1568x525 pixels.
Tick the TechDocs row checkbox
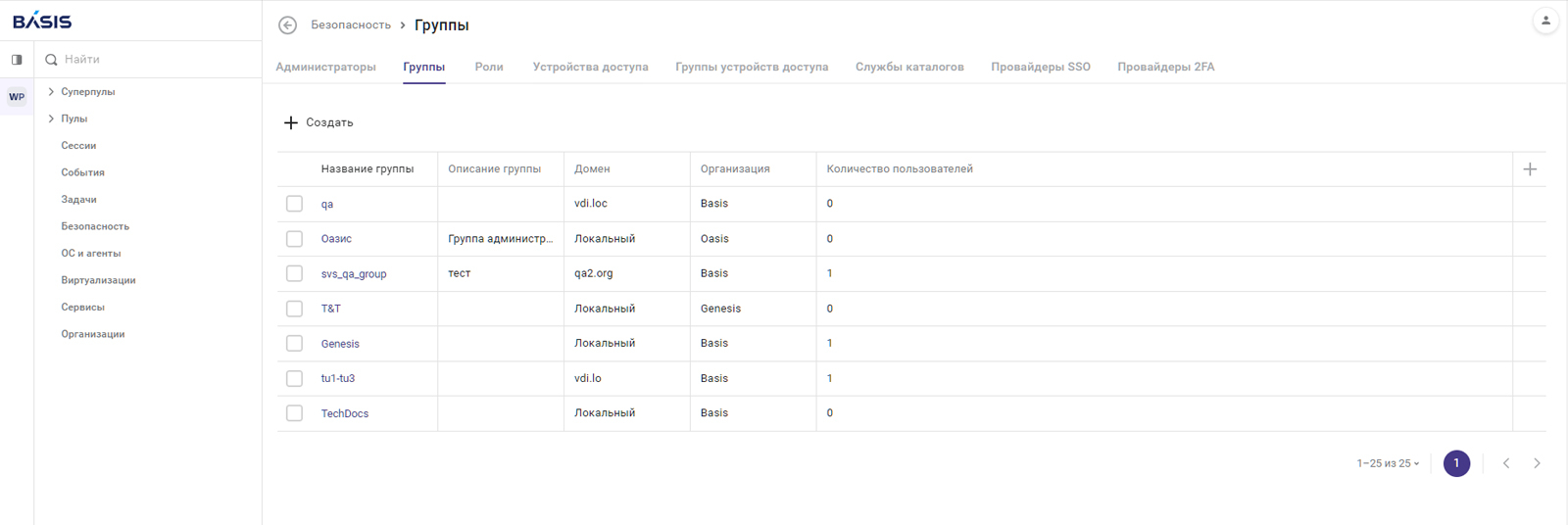pyautogui.click(x=294, y=413)
